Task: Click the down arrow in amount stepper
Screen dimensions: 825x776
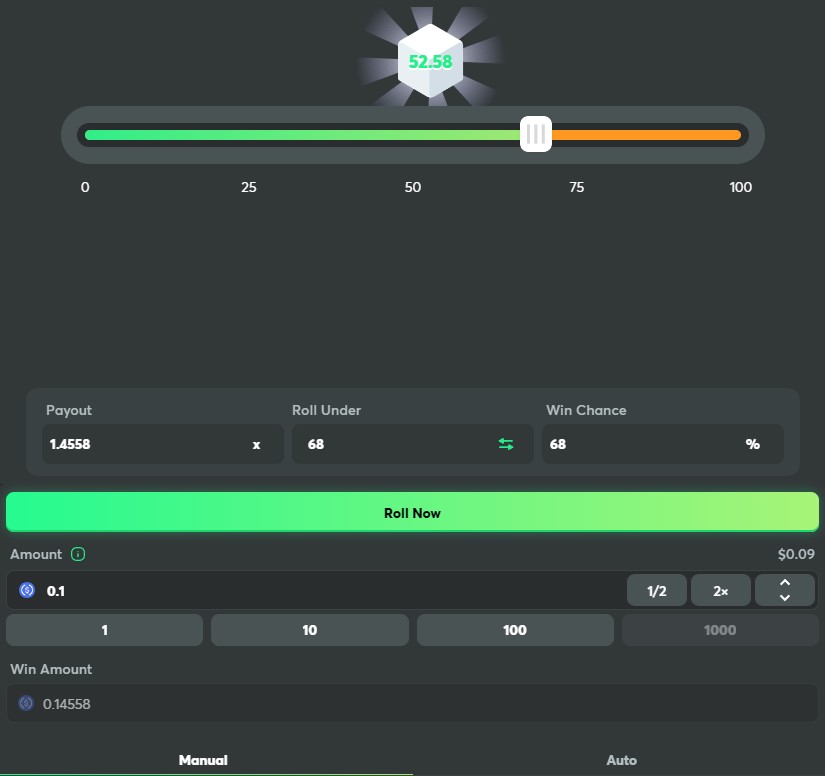Action: [x=784, y=598]
